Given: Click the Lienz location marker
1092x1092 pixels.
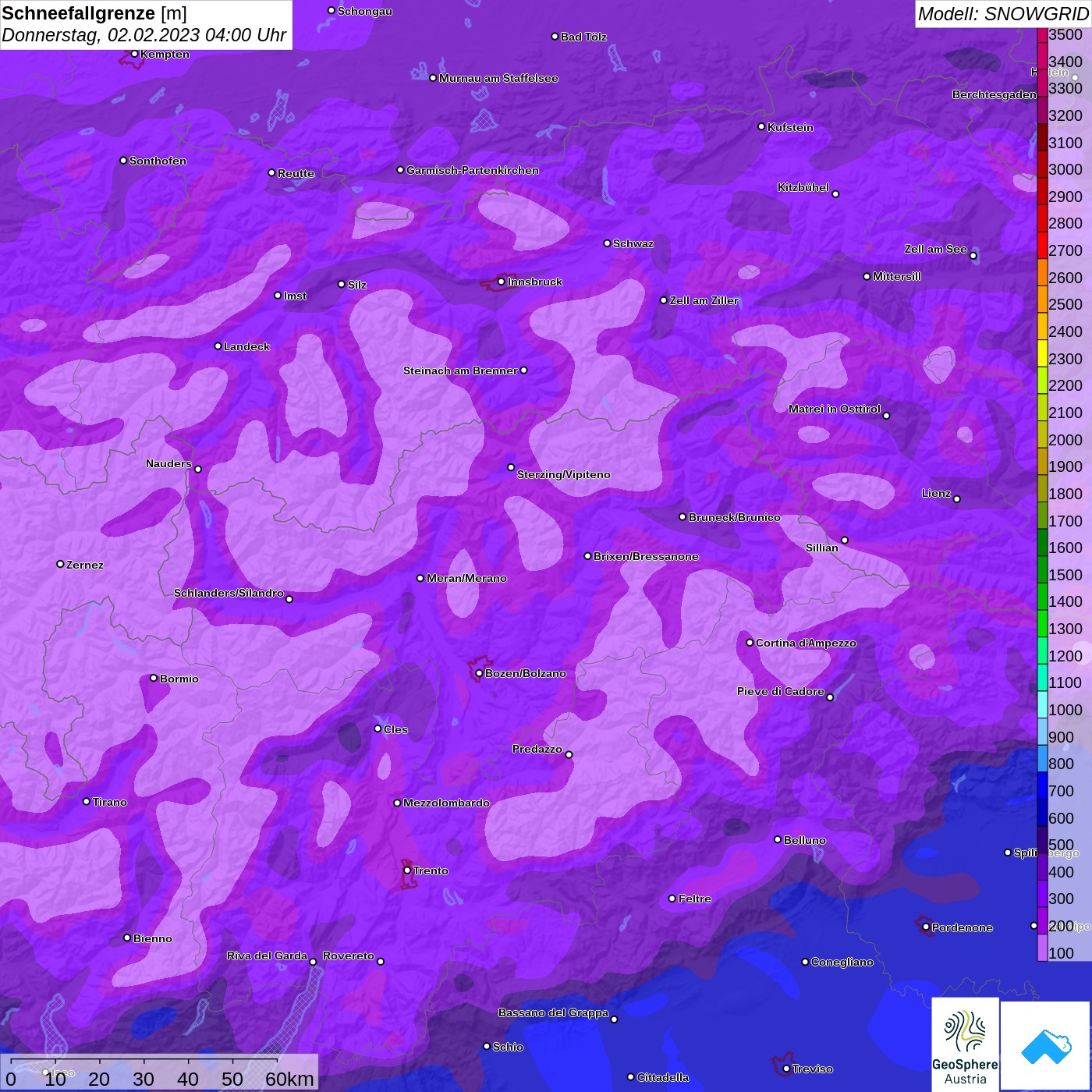Looking at the screenshot, I should (956, 499).
